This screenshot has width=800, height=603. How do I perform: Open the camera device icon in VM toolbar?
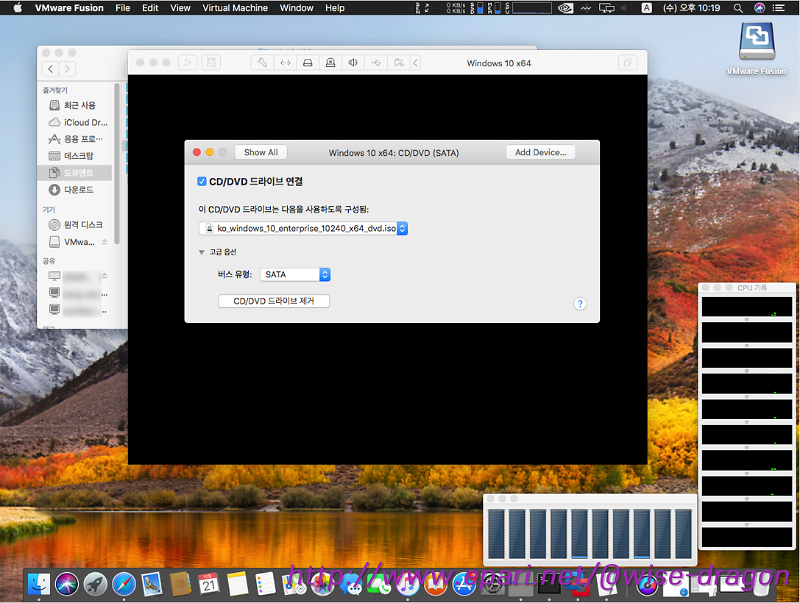pyautogui.click(x=331, y=63)
